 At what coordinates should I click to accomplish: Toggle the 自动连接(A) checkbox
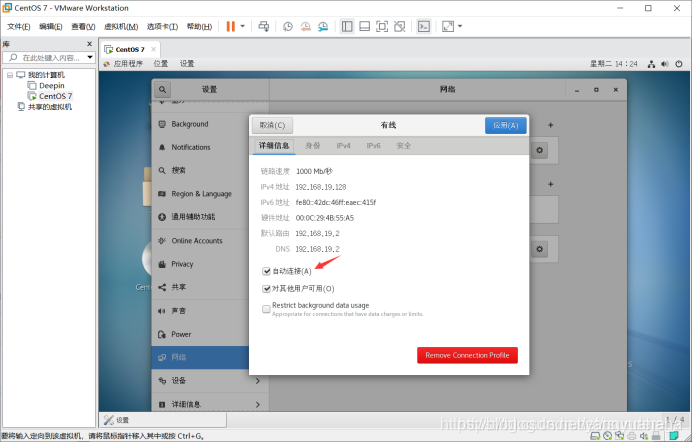point(266,271)
